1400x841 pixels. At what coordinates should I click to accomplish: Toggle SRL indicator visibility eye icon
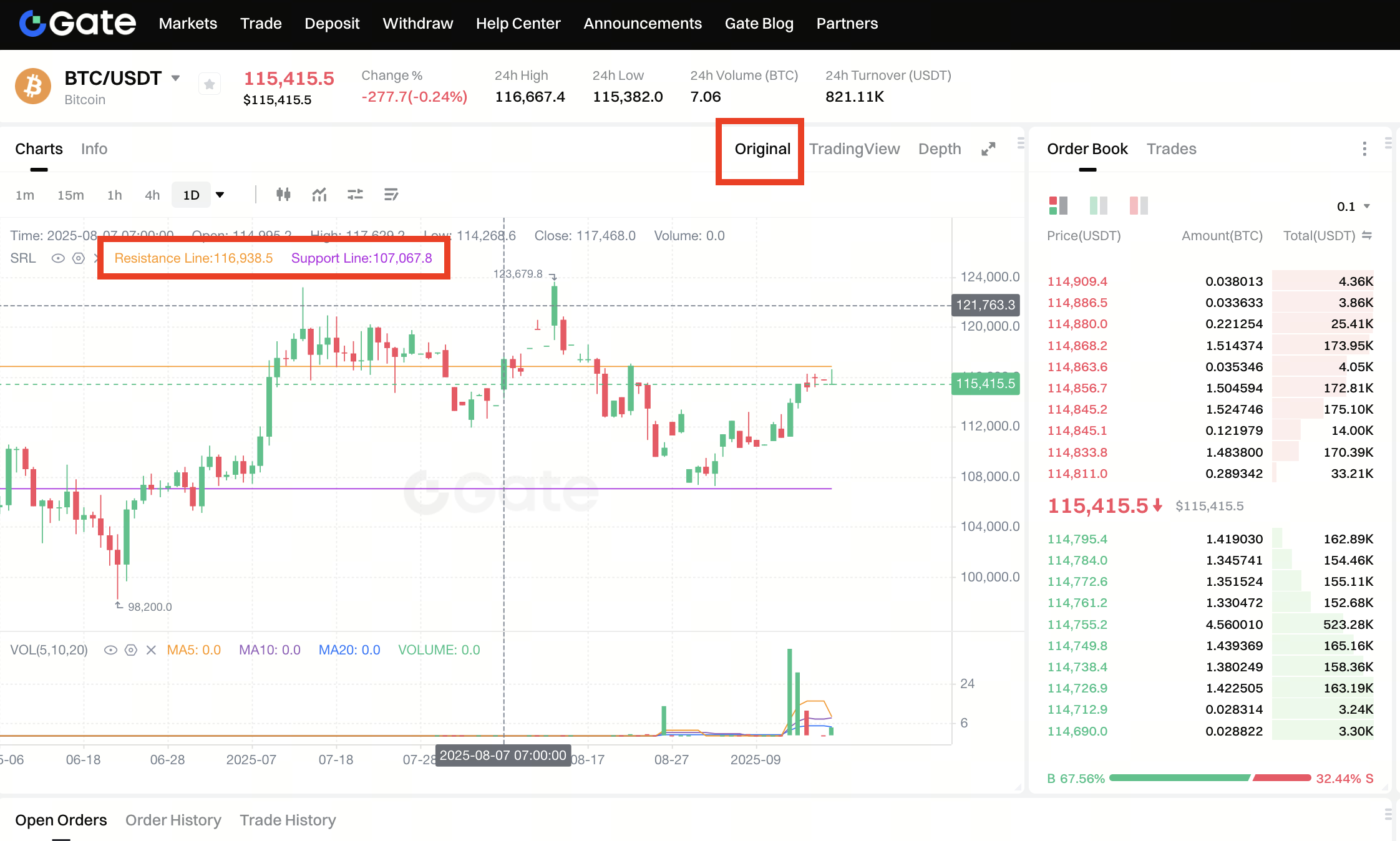tap(58, 258)
